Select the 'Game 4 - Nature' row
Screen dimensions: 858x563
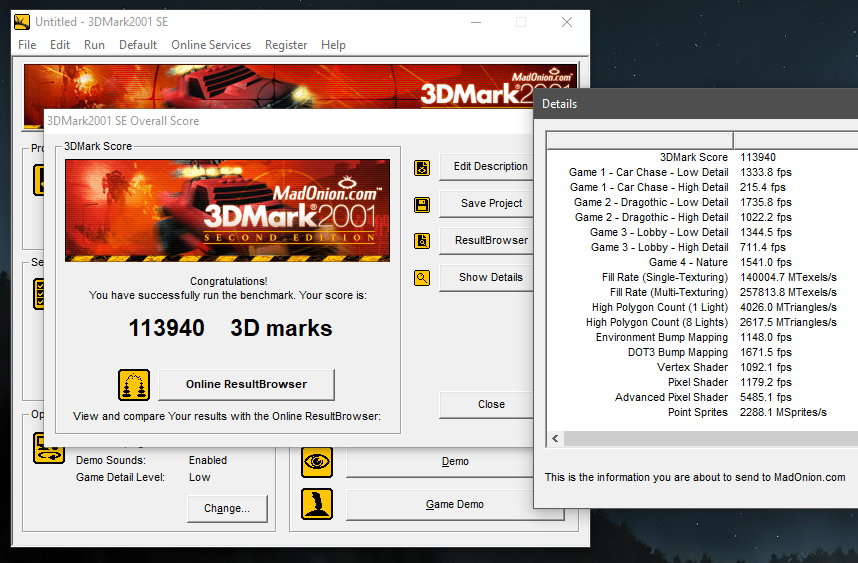coord(703,263)
